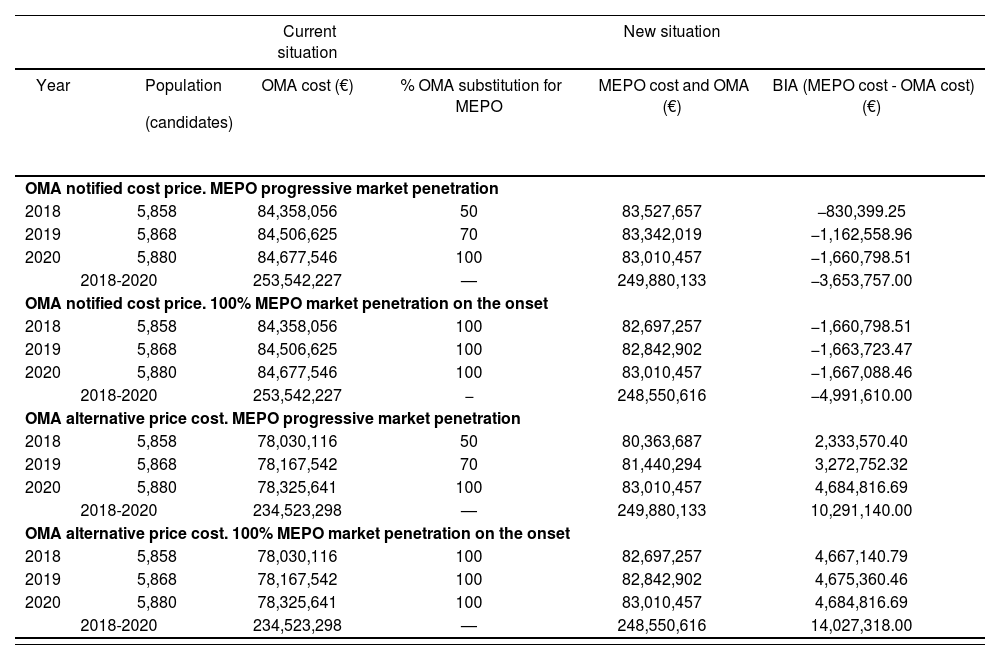Select the "Year" column header
The height and width of the screenshot is (660, 1000).
(53, 86)
